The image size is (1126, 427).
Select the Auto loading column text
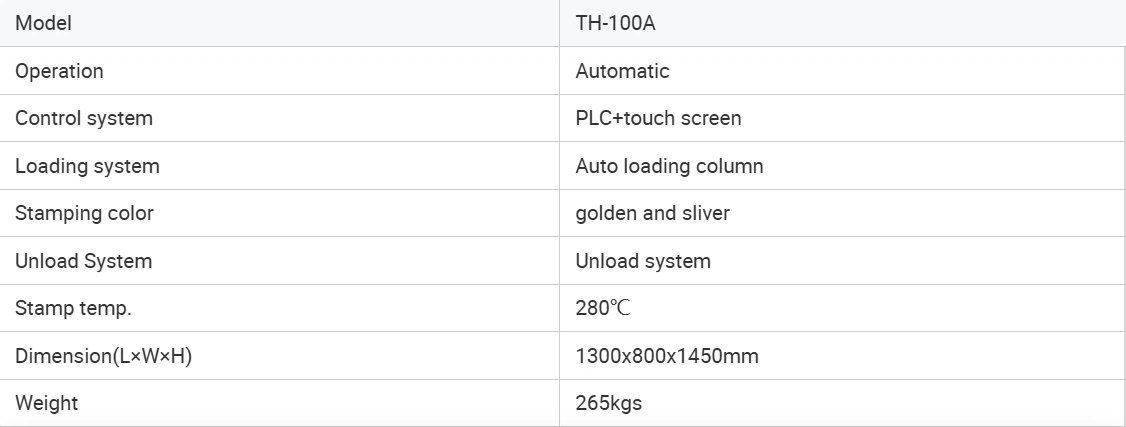(x=669, y=166)
